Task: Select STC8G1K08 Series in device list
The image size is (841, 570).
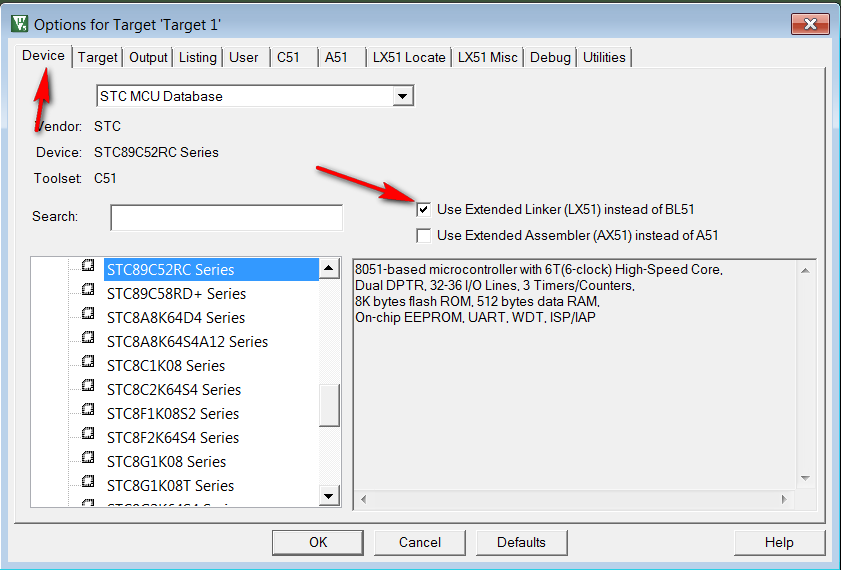Action: click(166, 462)
